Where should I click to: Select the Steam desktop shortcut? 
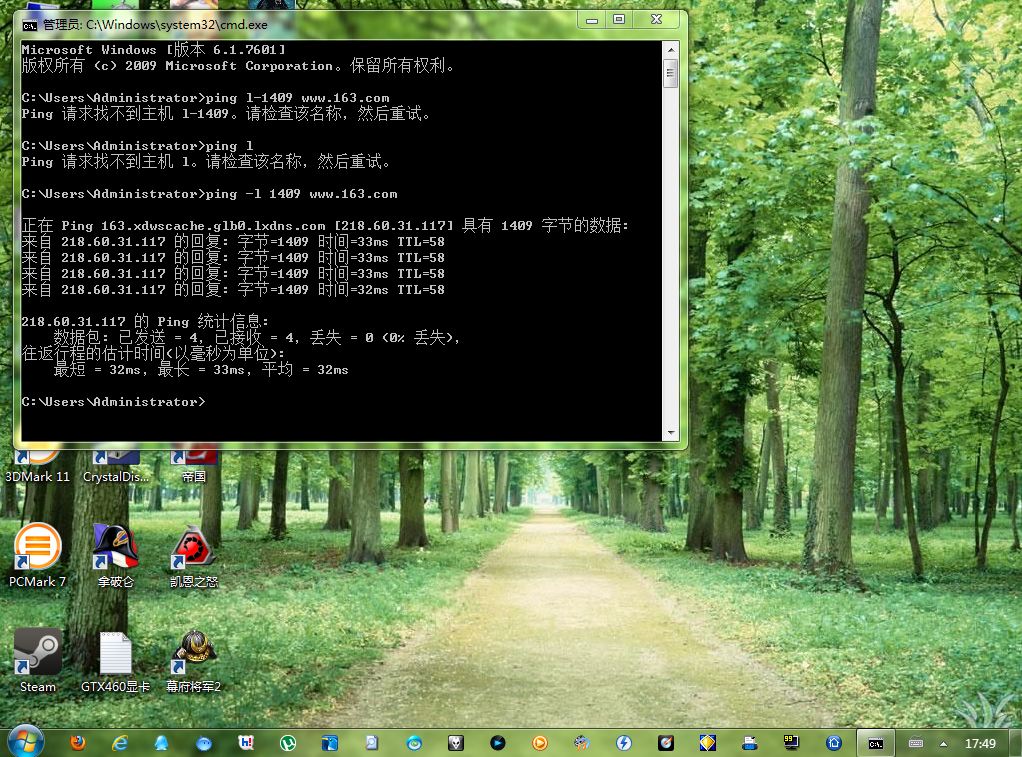point(37,661)
